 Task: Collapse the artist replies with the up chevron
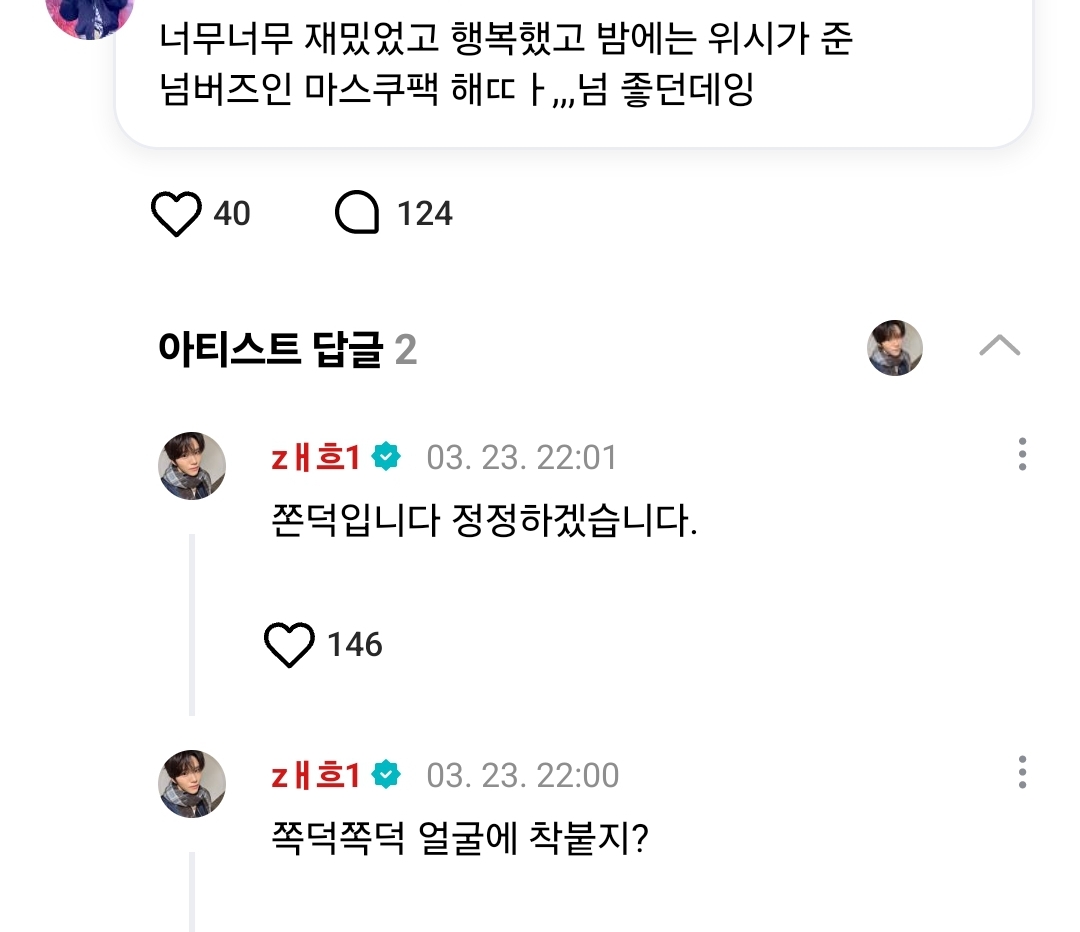(x=999, y=347)
